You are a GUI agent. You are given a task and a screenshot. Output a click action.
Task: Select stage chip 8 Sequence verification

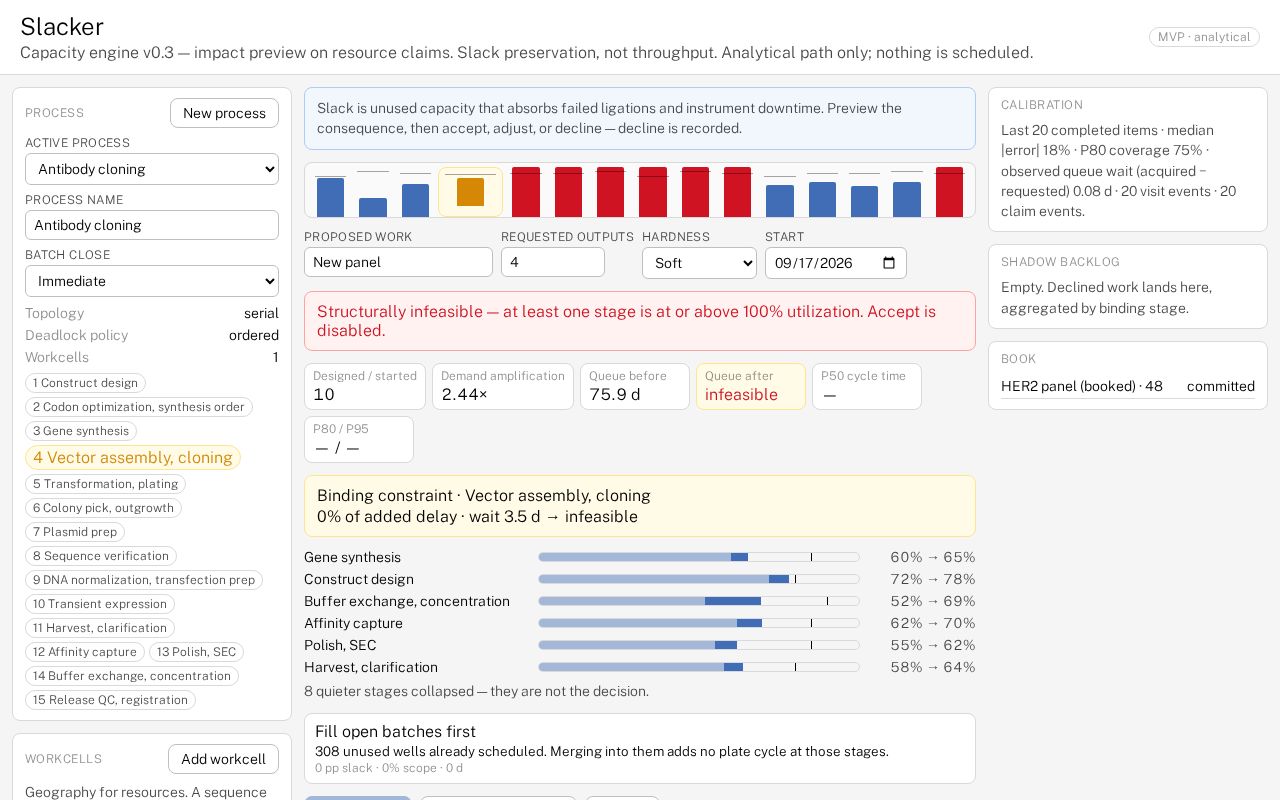pos(101,556)
